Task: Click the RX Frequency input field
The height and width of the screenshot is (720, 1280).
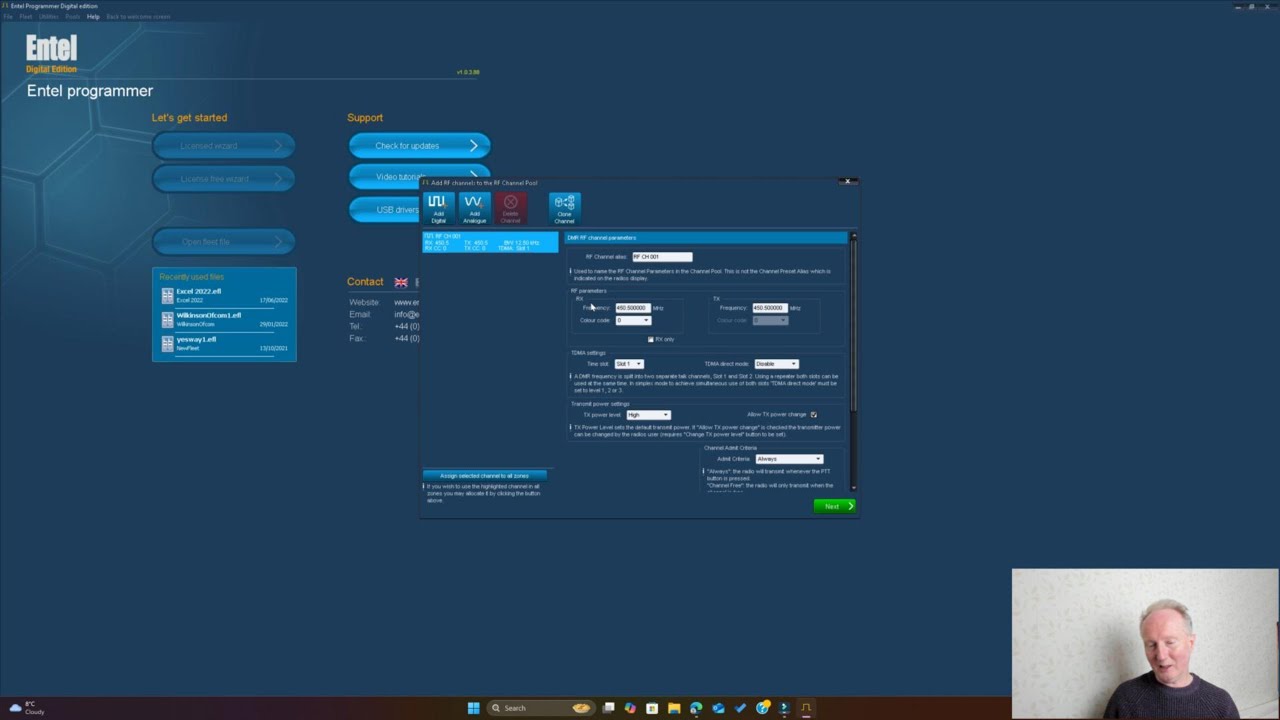Action: (632, 308)
